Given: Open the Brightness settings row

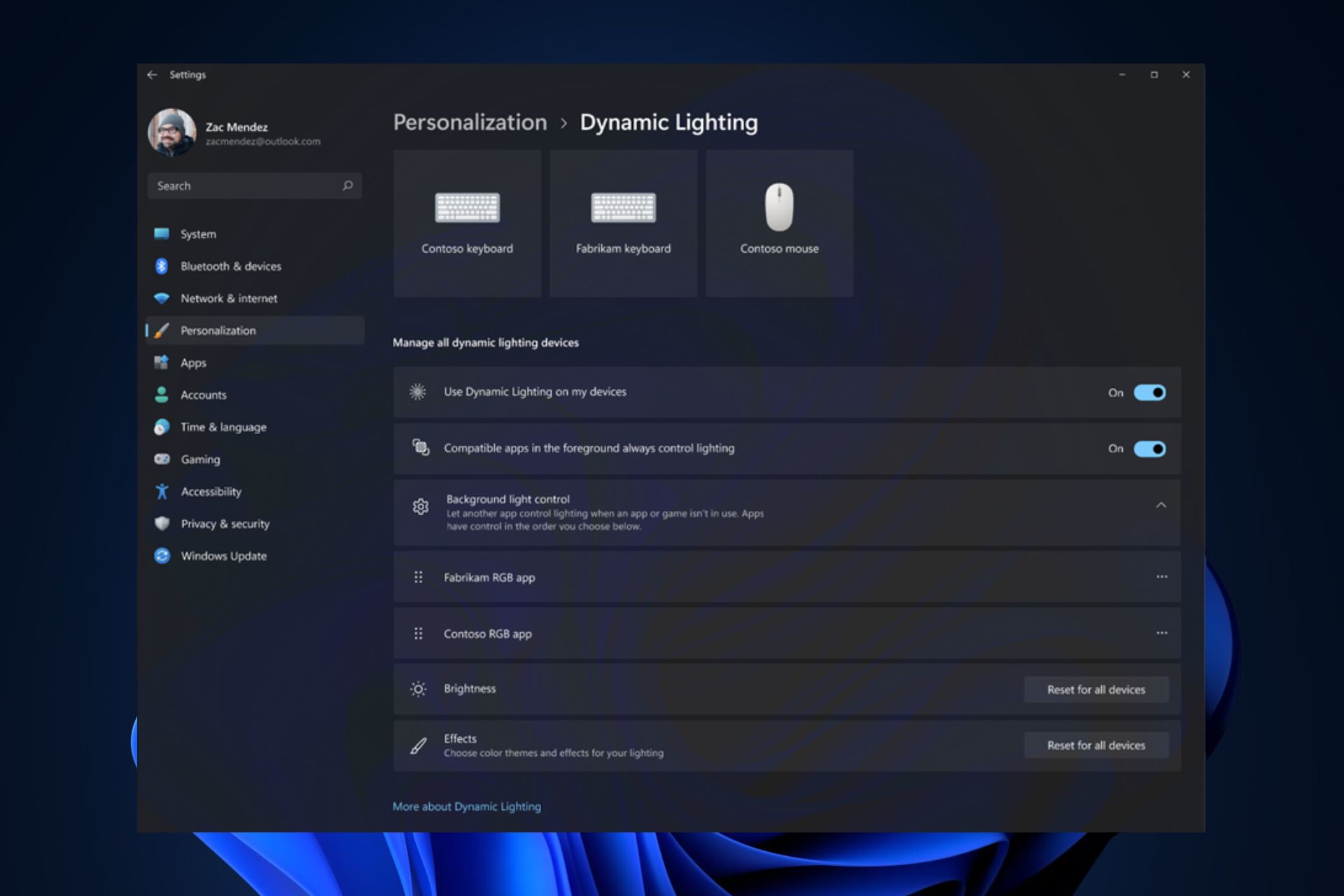Looking at the screenshot, I should click(x=787, y=689).
